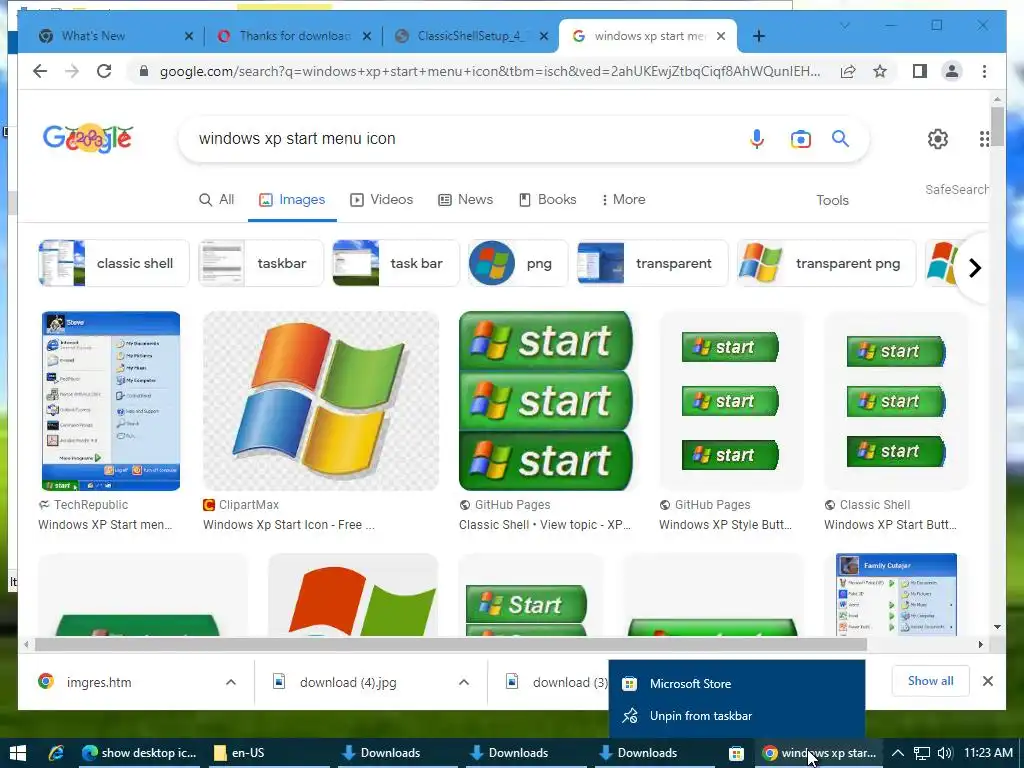Select the Books search tab
The width and height of the screenshot is (1024, 768).
(547, 200)
